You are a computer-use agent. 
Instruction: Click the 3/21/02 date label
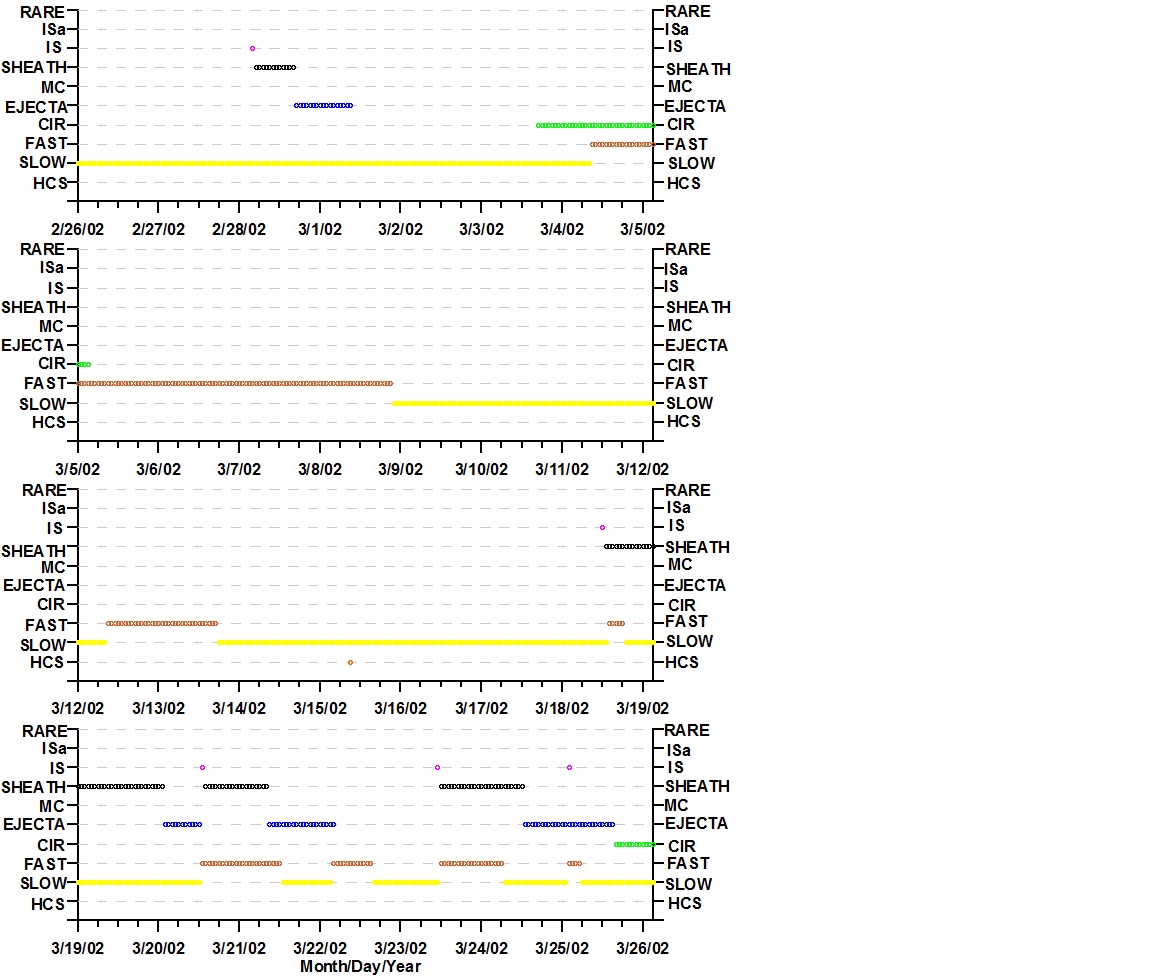239,949
